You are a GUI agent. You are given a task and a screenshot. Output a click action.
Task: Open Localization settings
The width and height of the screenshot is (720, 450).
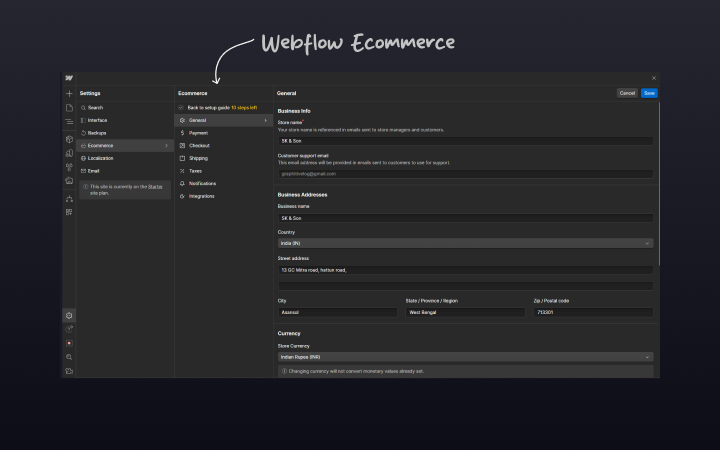coord(125,158)
